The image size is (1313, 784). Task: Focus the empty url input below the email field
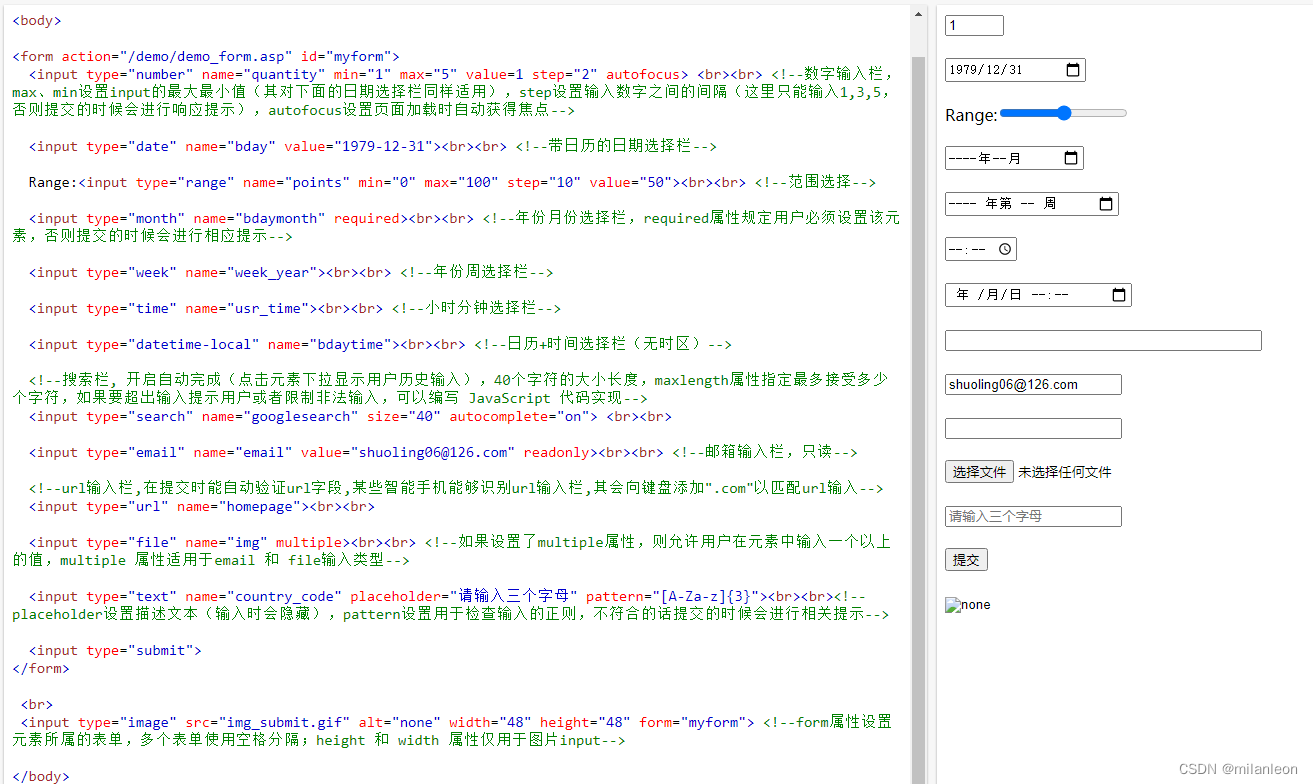coord(1033,429)
